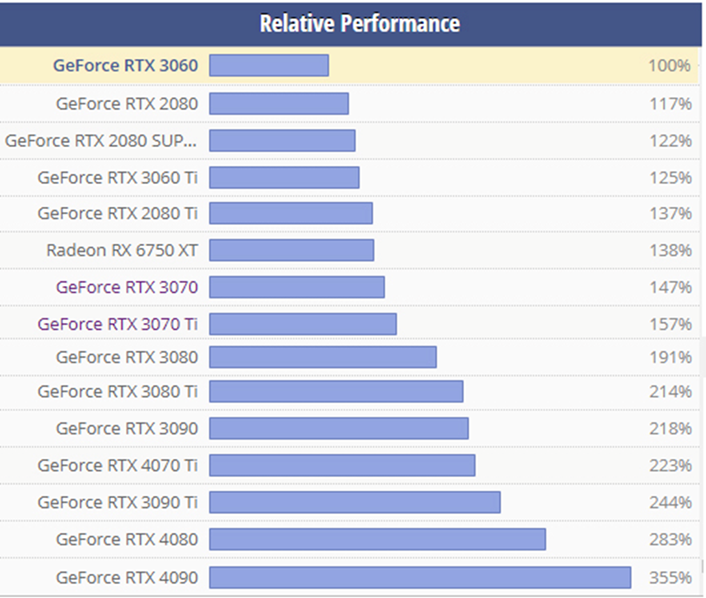
Task: Click the GeForce RTX 2080 link
Action: pyautogui.click(x=127, y=103)
